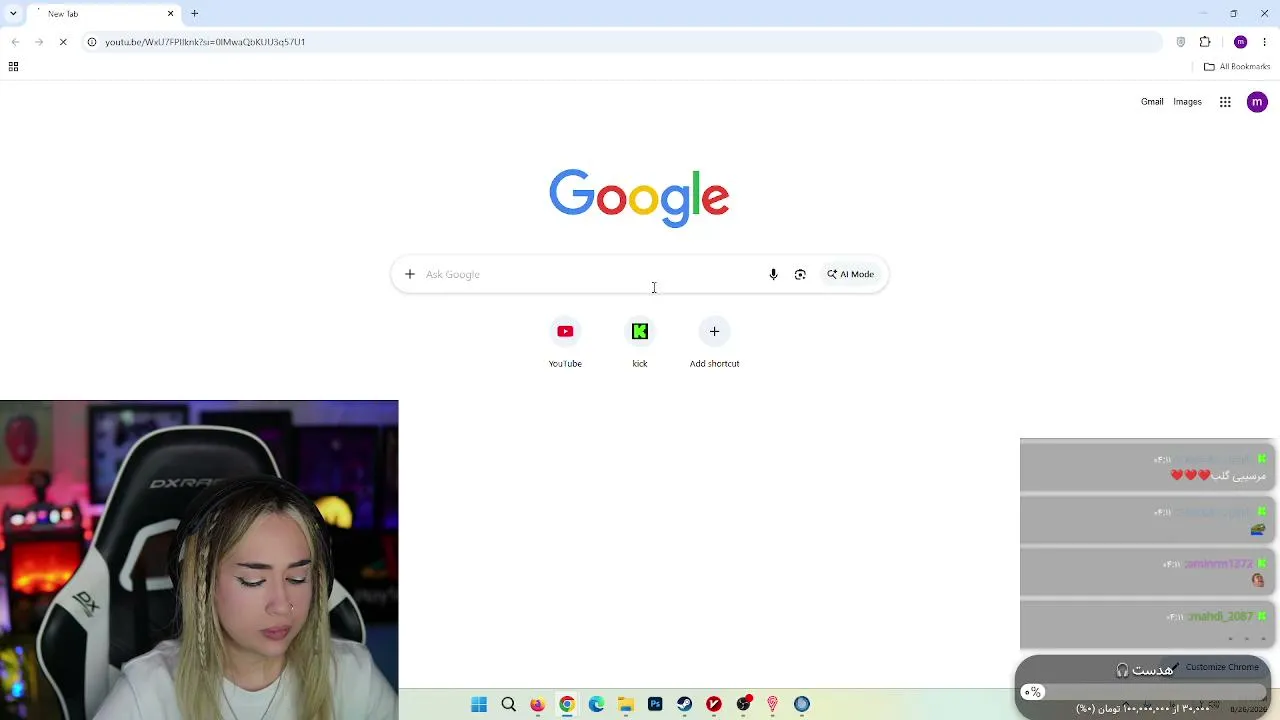The width and height of the screenshot is (1280, 720).
Task: Launch Firefox from the taskbar
Action: click(538, 704)
